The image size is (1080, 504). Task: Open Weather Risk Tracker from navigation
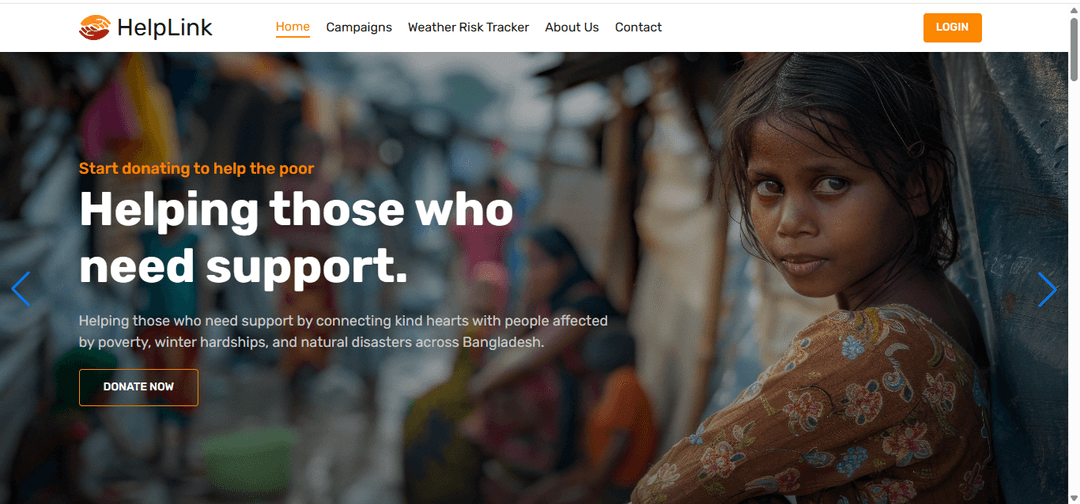tap(468, 28)
